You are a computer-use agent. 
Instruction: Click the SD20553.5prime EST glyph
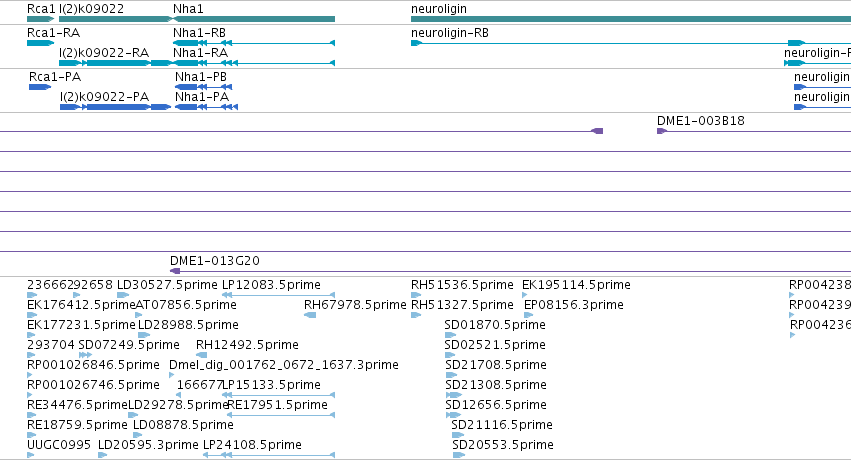(x=459, y=455)
